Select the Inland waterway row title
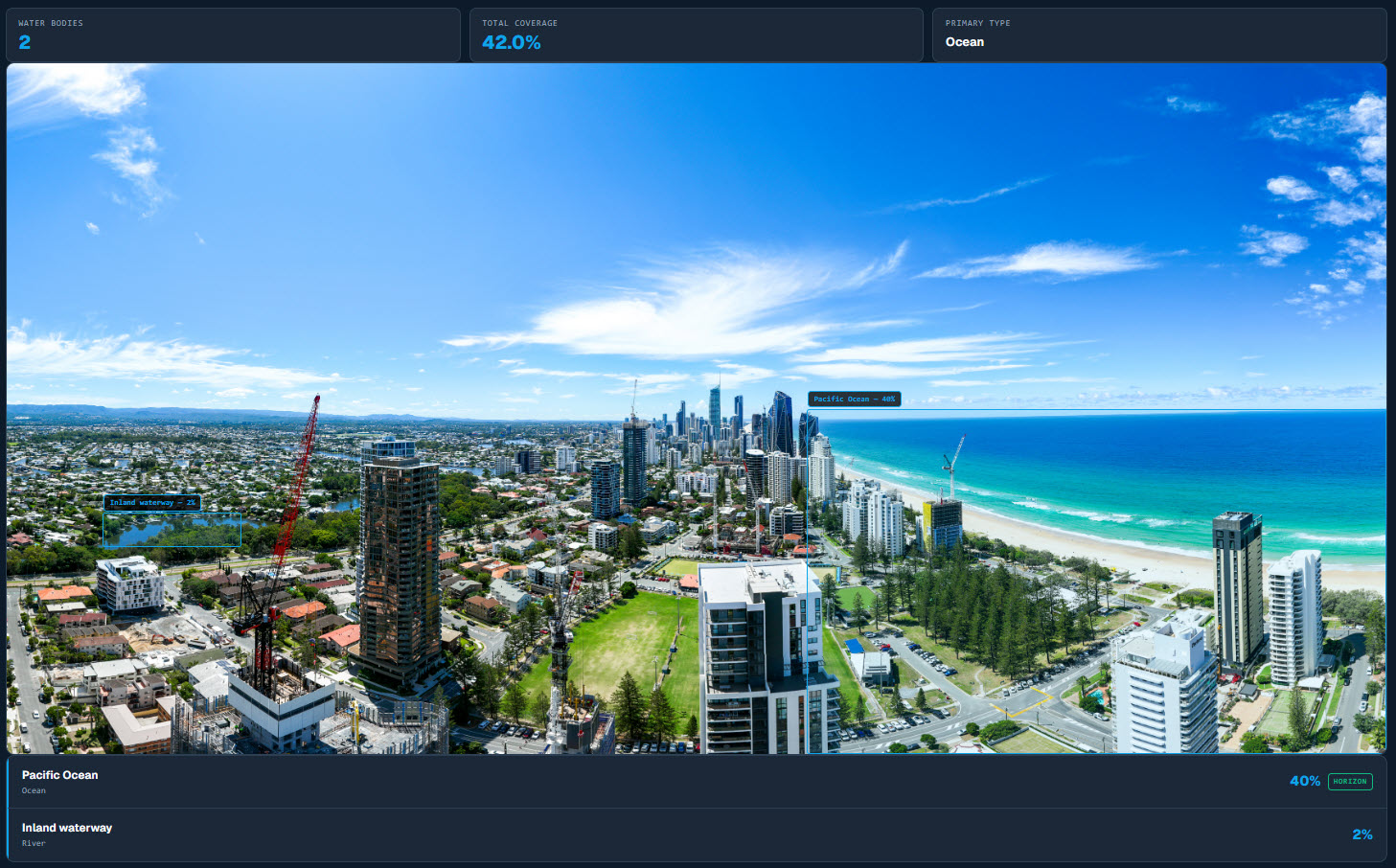 67,828
